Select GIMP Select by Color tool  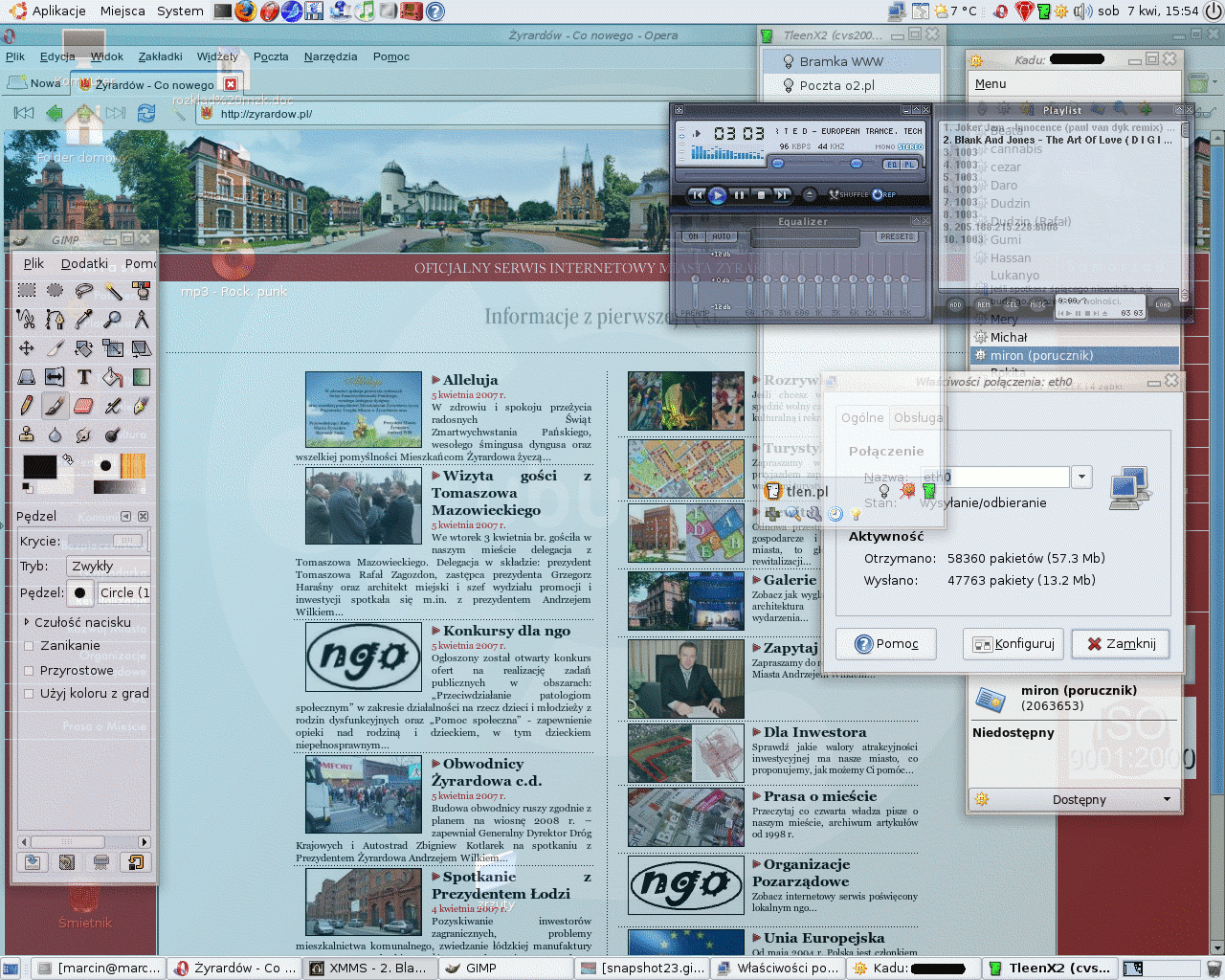coord(142,290)
